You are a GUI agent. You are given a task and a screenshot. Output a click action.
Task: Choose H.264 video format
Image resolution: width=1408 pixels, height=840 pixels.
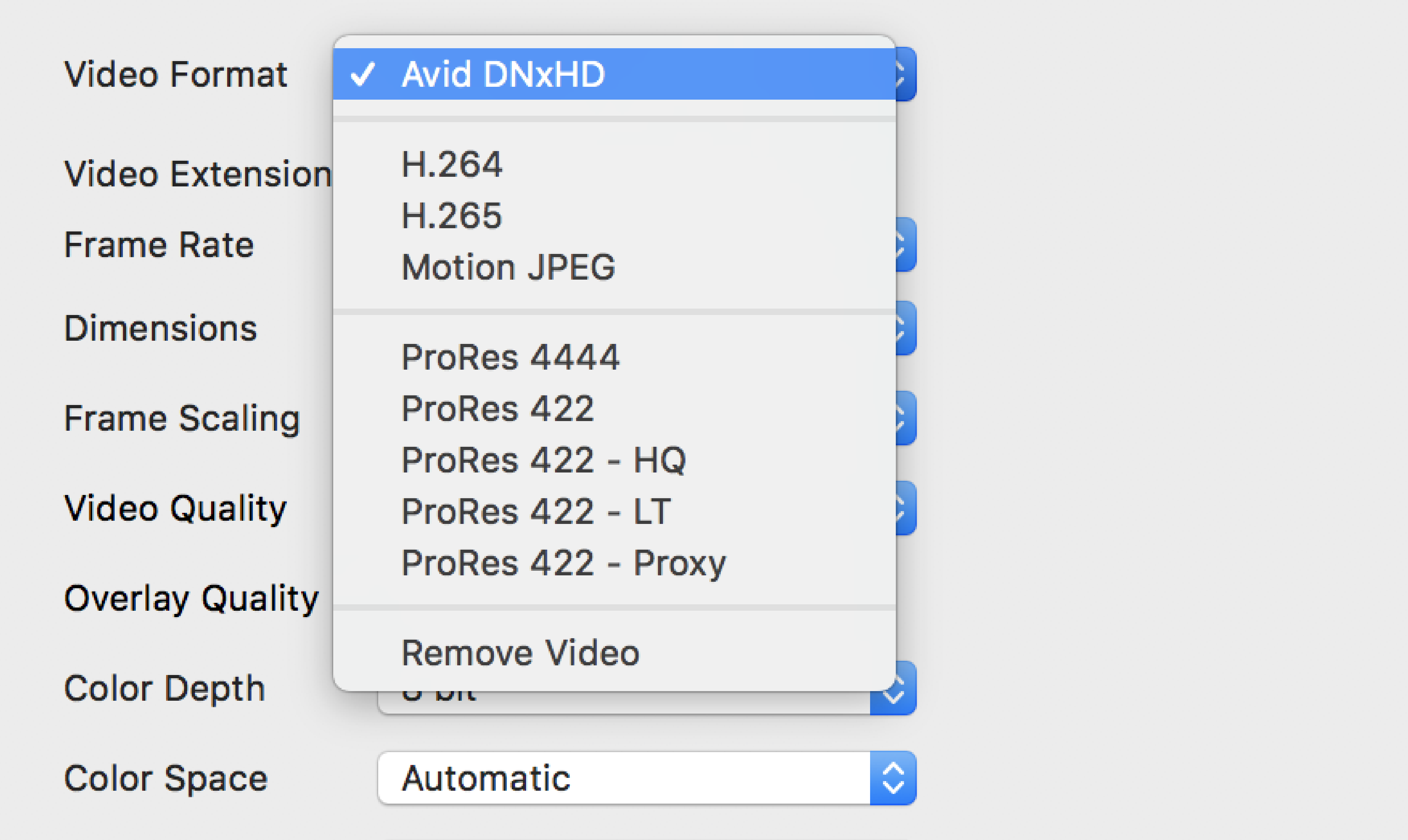coord(614,165)
